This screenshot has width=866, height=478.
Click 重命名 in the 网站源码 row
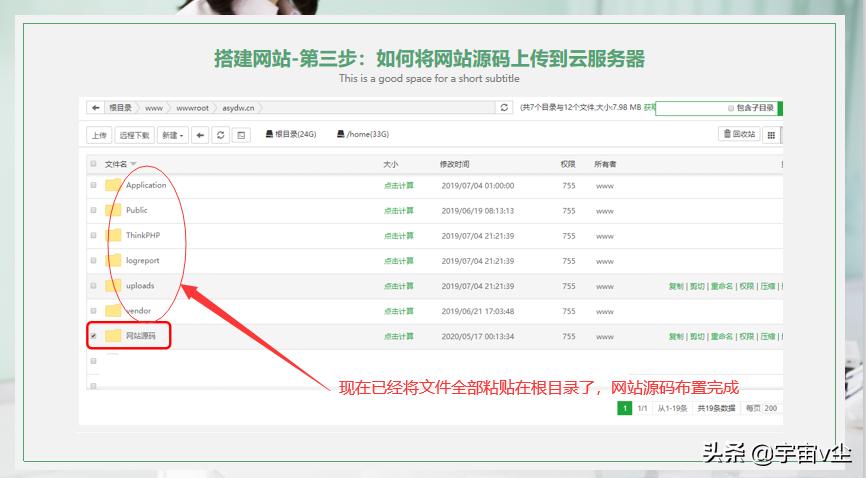pyautogui.click(x=722, y=336)
